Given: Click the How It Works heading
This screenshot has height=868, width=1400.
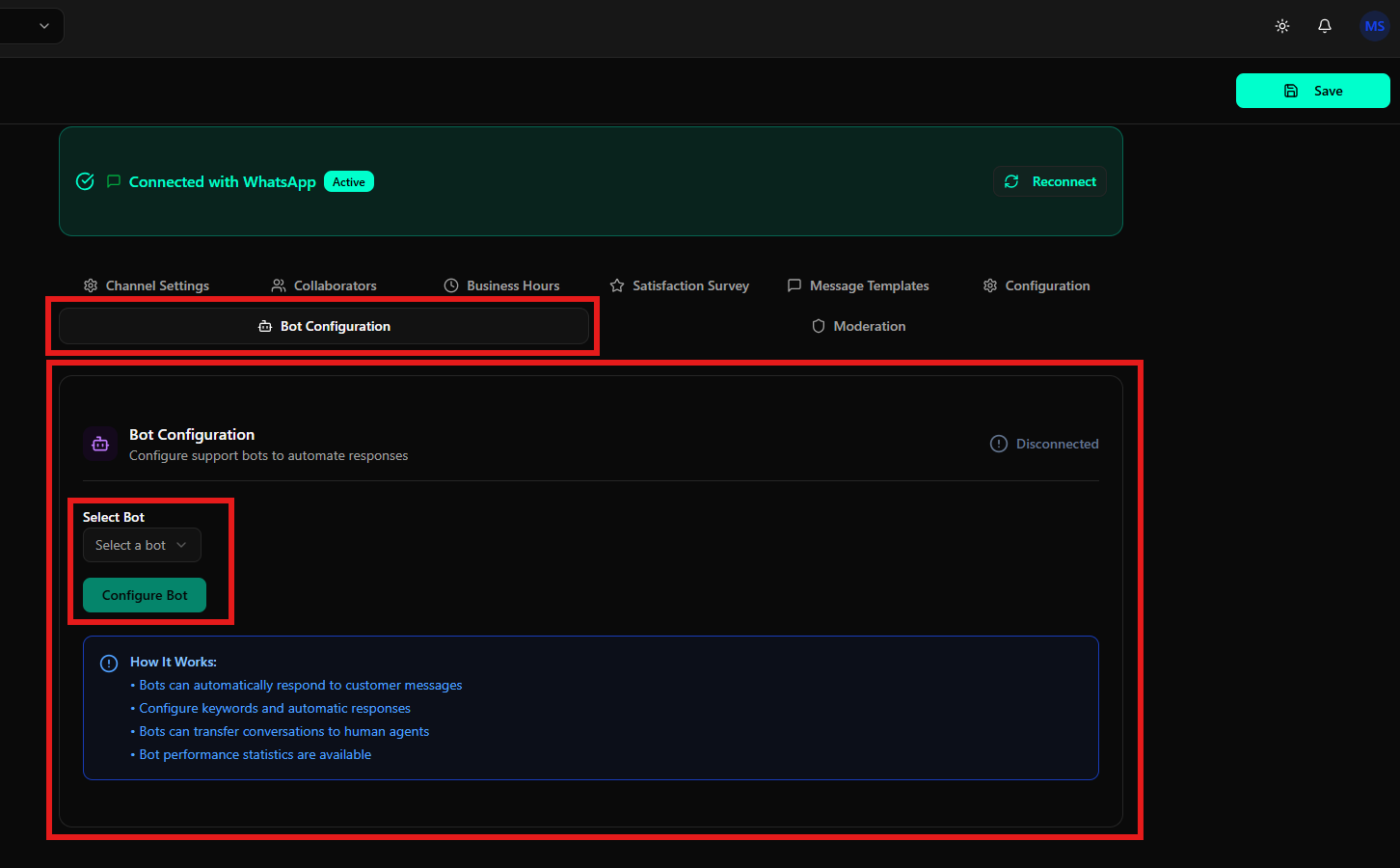Looking at the screenshot, I should pos(174,662).
